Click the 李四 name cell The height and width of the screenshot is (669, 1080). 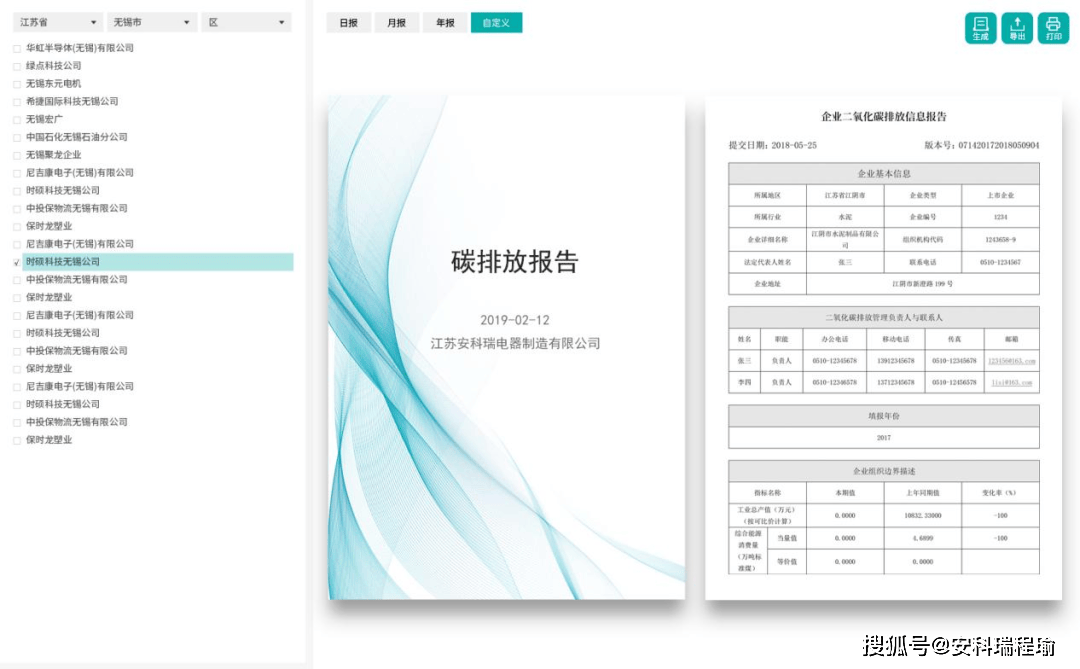pyautogui.click(x=745, y=382)
